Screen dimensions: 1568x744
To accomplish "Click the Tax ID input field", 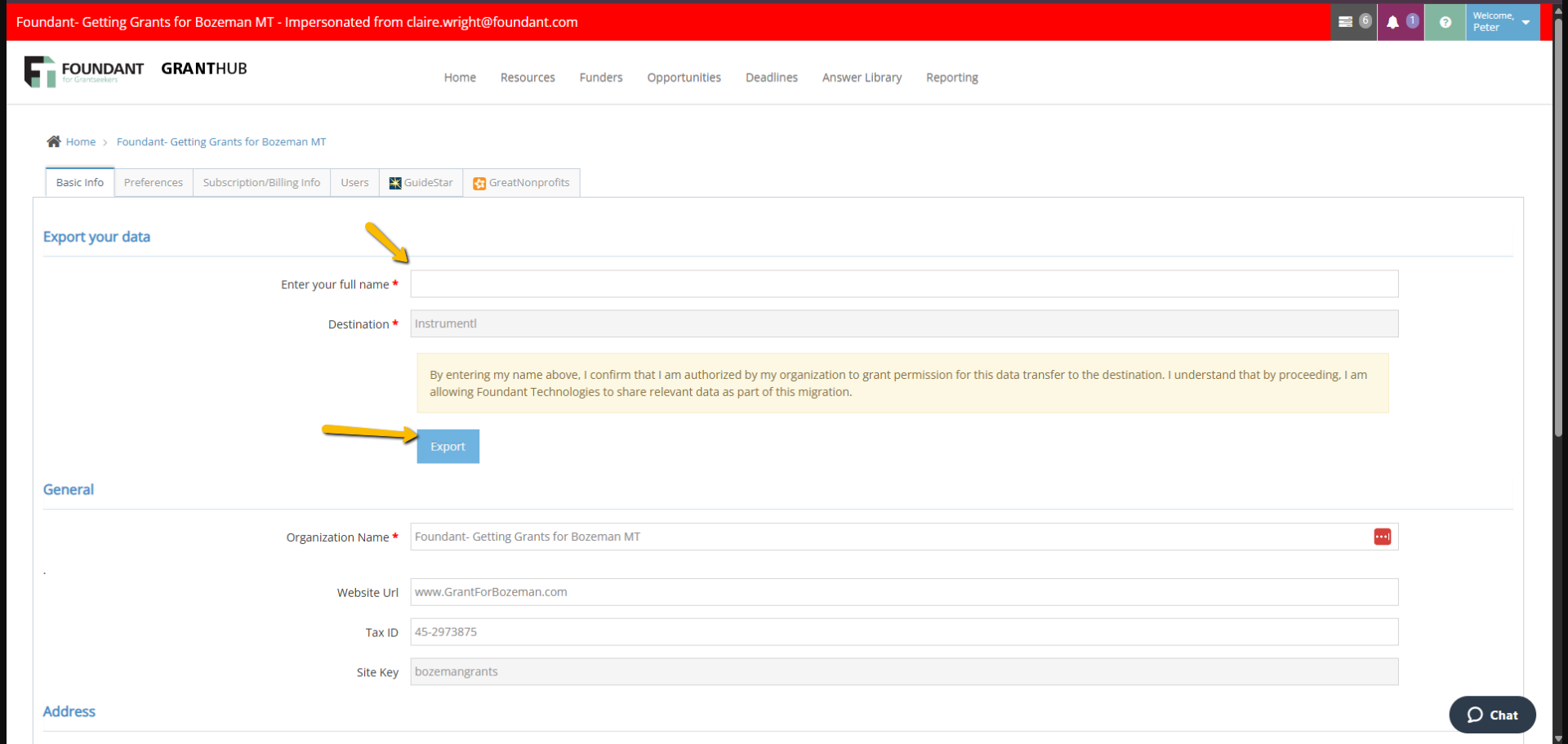I will click(904, 632).
